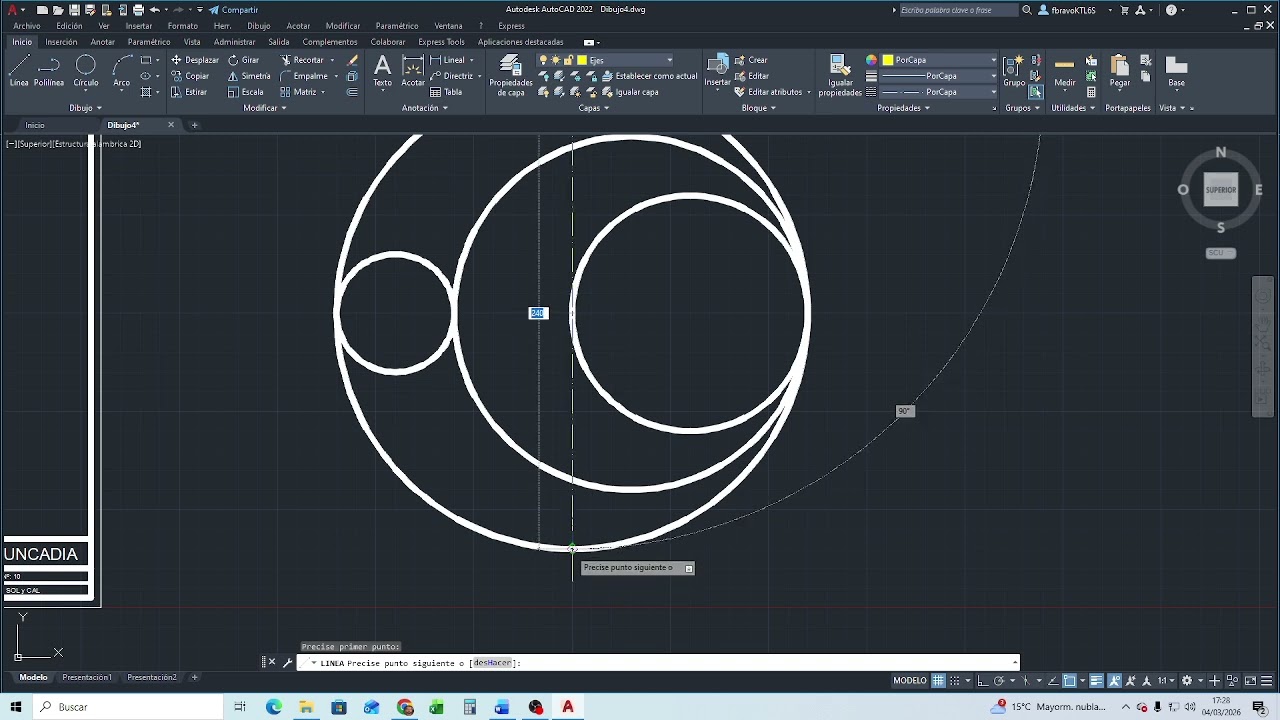
Task: Switch to the Presentación1 layout tab
Action: coord(87,677)
